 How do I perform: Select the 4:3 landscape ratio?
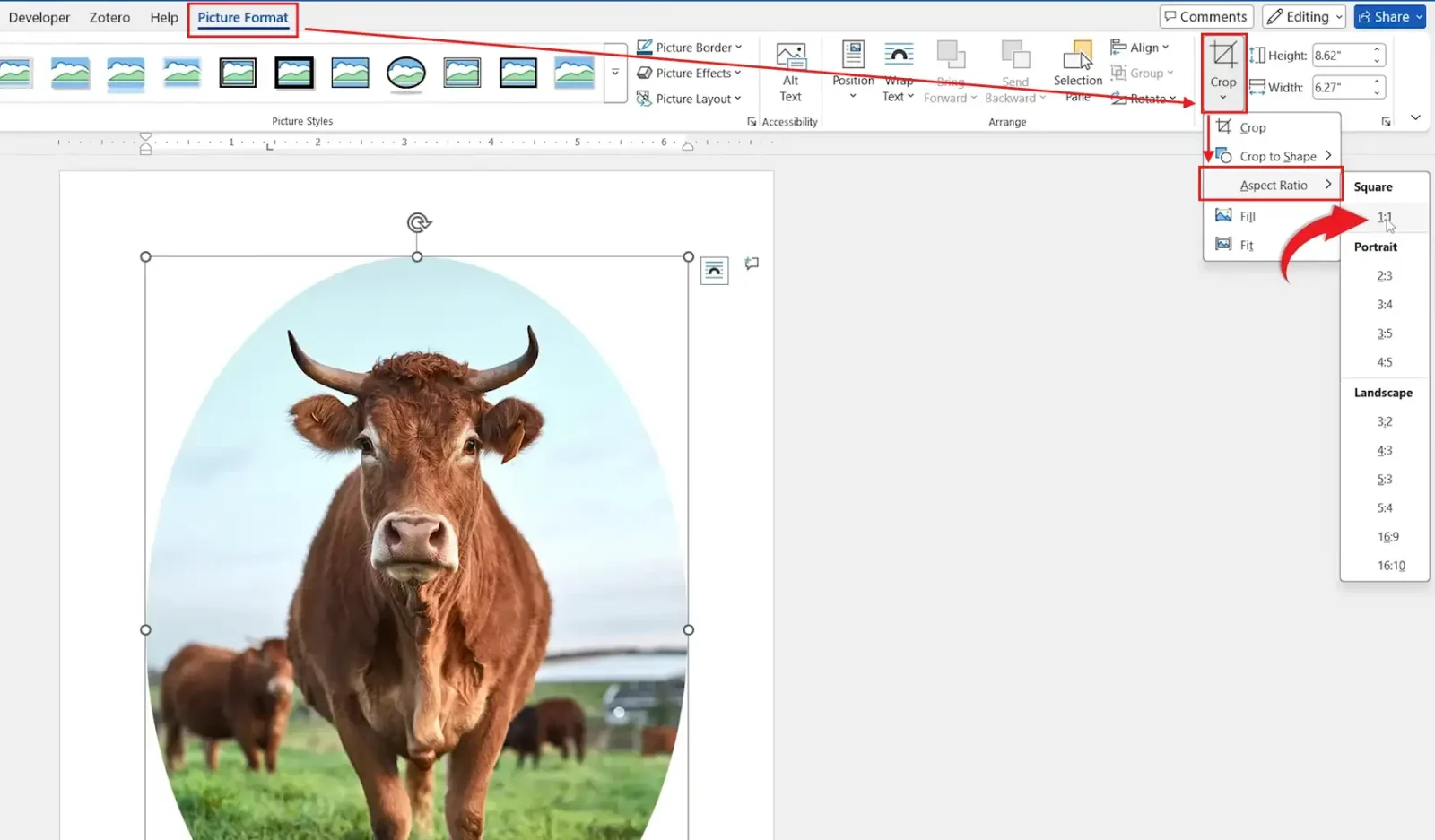1385,450
